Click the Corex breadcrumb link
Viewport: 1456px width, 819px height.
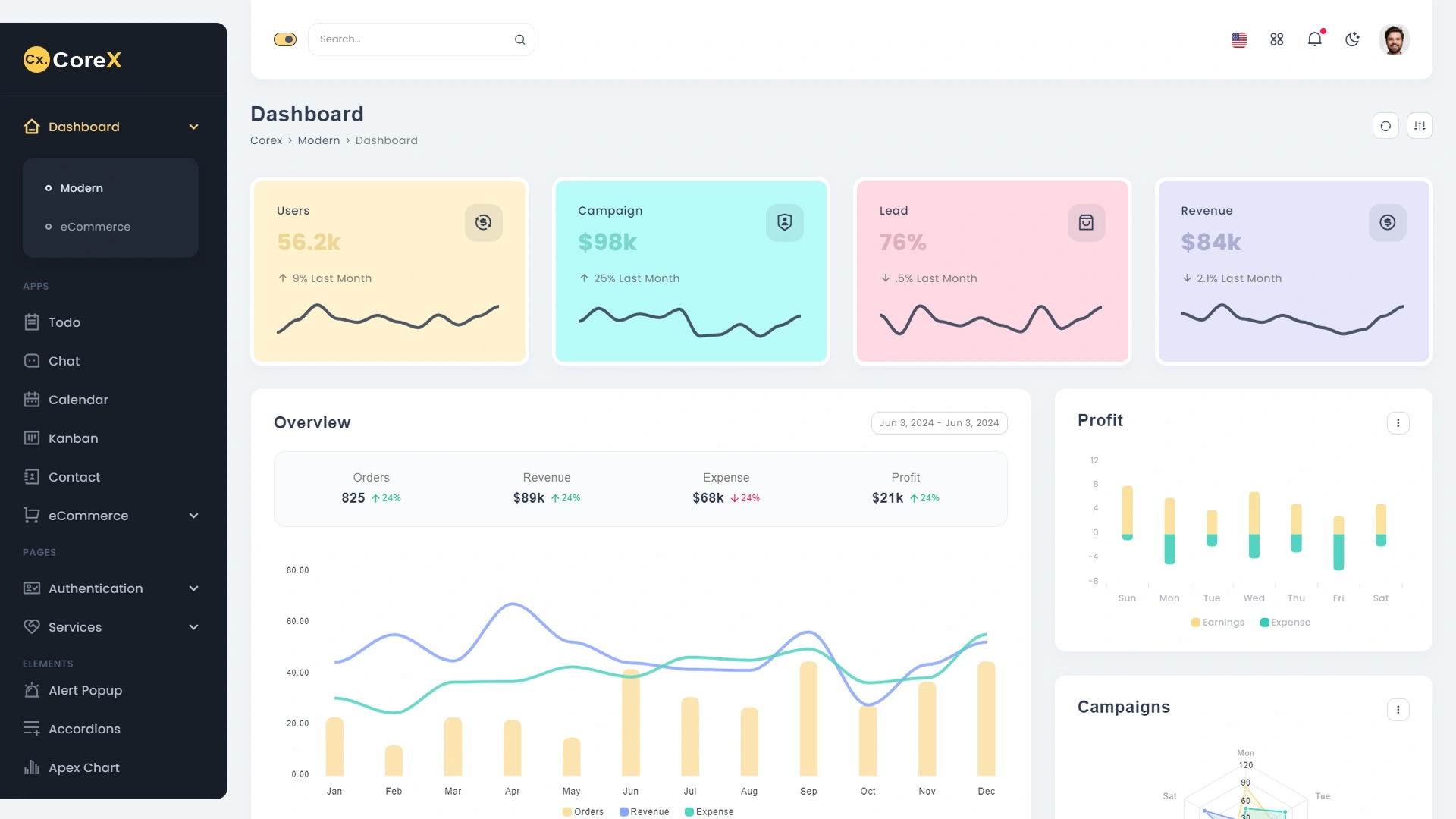(266, 140)
